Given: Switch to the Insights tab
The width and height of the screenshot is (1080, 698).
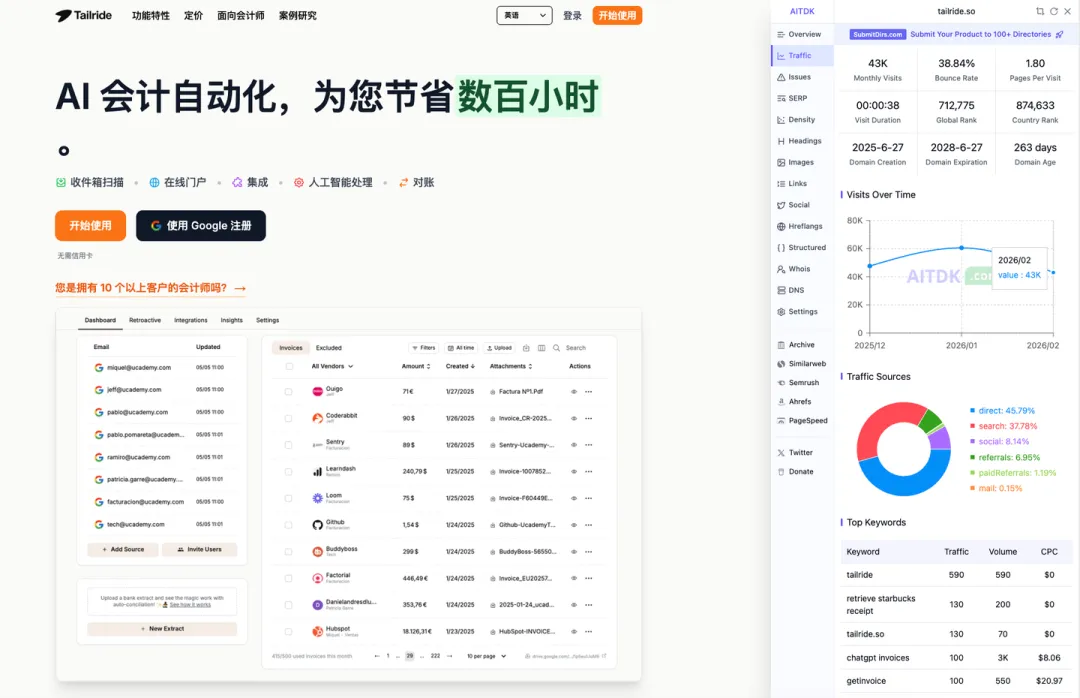Looking at the screenshot, I should point(231,320).
